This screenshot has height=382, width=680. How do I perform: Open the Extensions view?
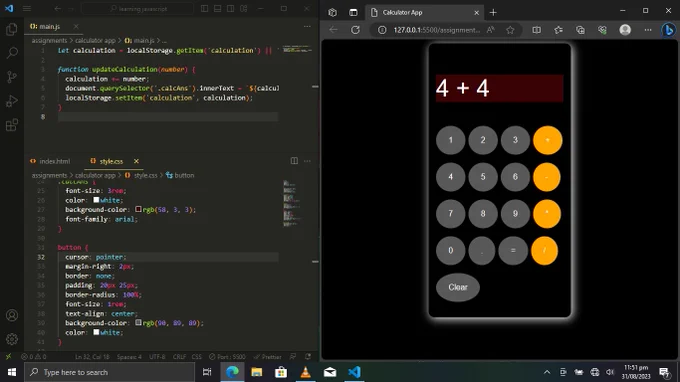[12, 125]
